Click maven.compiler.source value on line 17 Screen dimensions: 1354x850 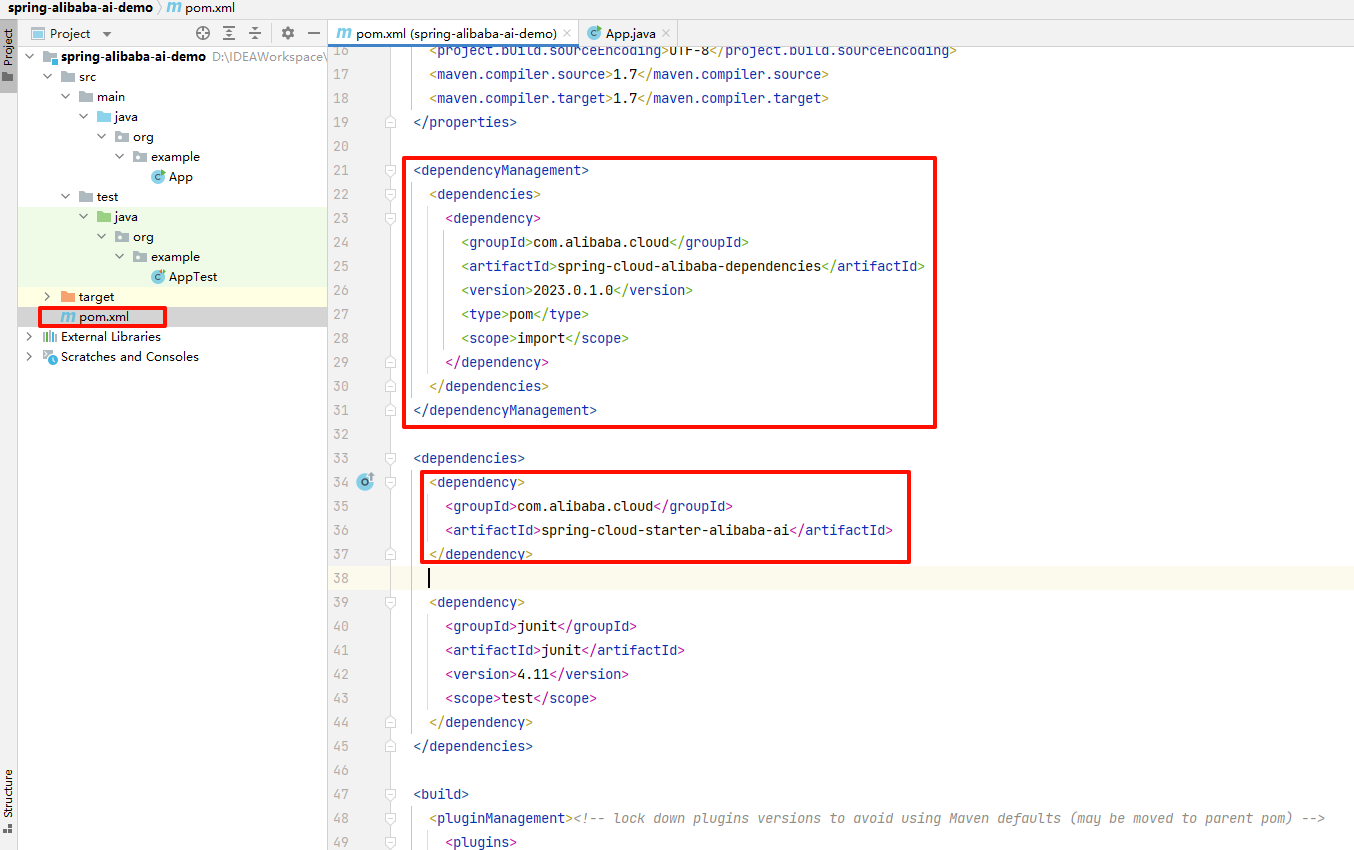point(625,74)
